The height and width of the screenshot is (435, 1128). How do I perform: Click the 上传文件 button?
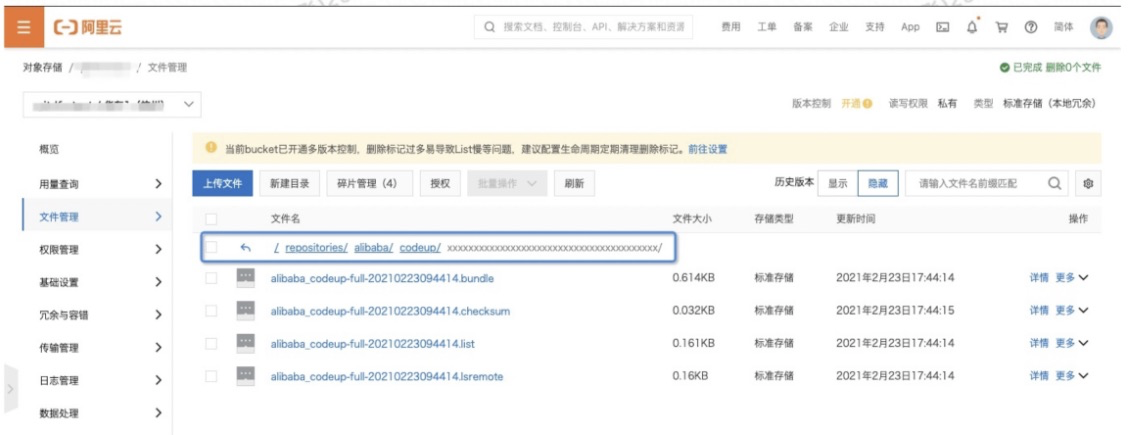pos(222,183)
